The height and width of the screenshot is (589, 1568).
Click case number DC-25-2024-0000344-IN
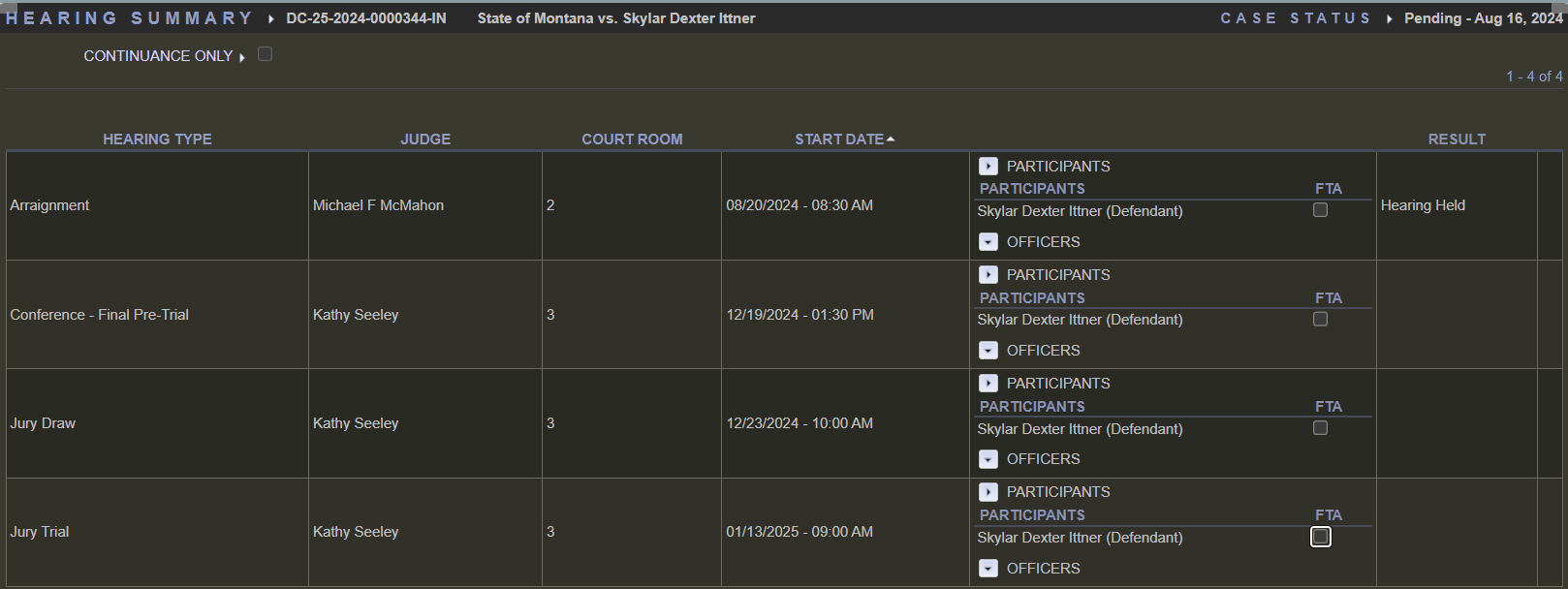coord(366,18)
